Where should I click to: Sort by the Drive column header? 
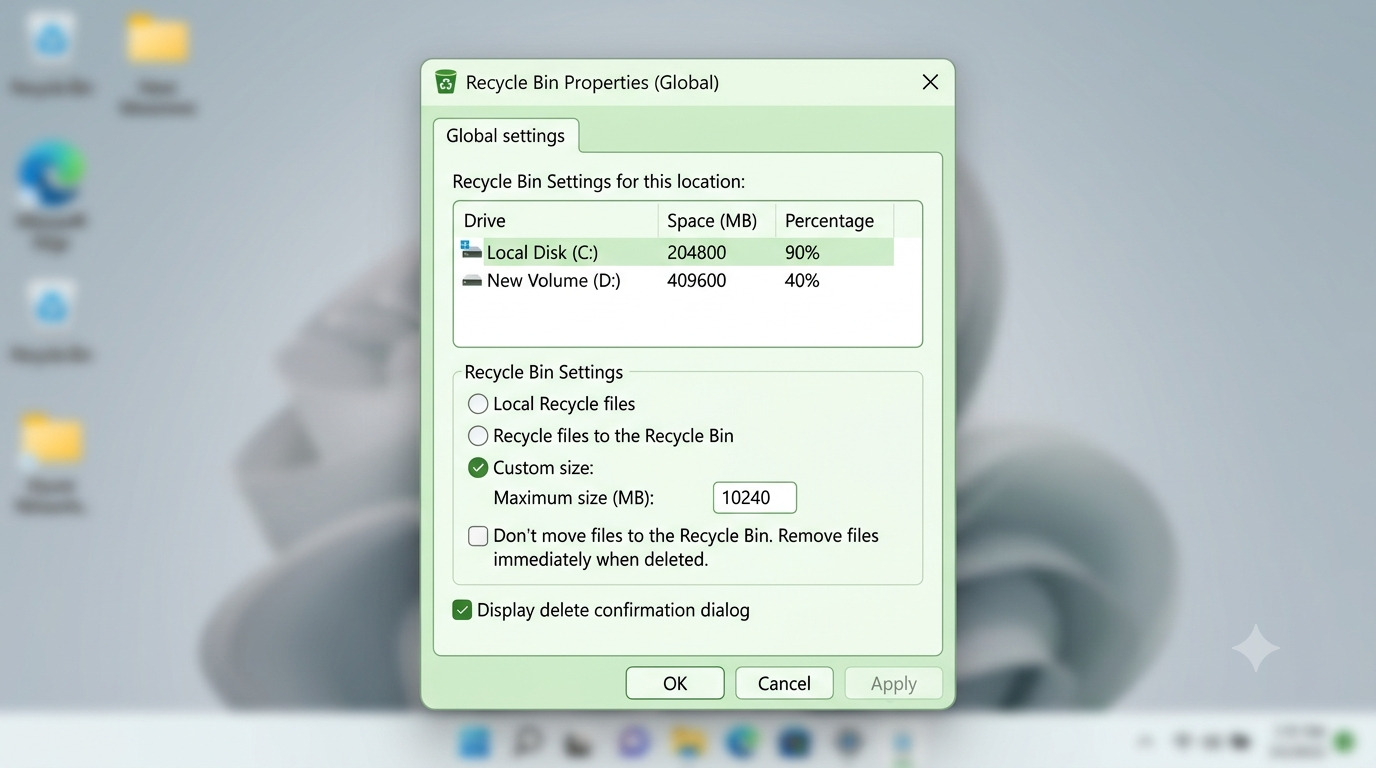556,220
